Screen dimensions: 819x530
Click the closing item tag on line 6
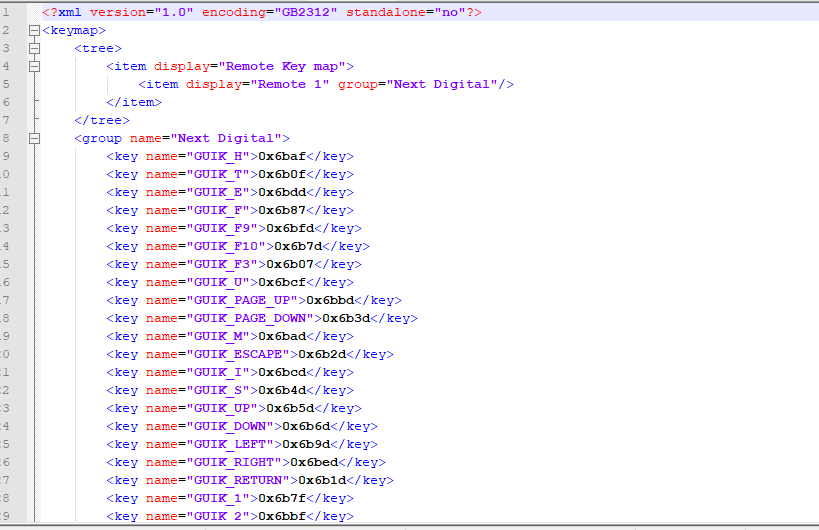(134, 102)
